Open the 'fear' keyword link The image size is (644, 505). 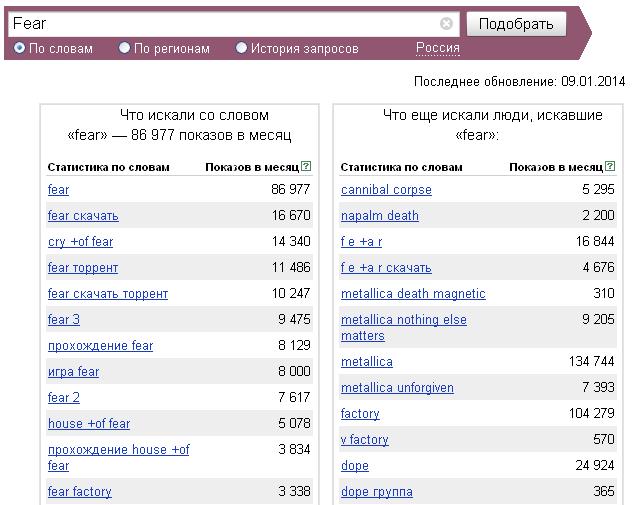click(58, 190)
